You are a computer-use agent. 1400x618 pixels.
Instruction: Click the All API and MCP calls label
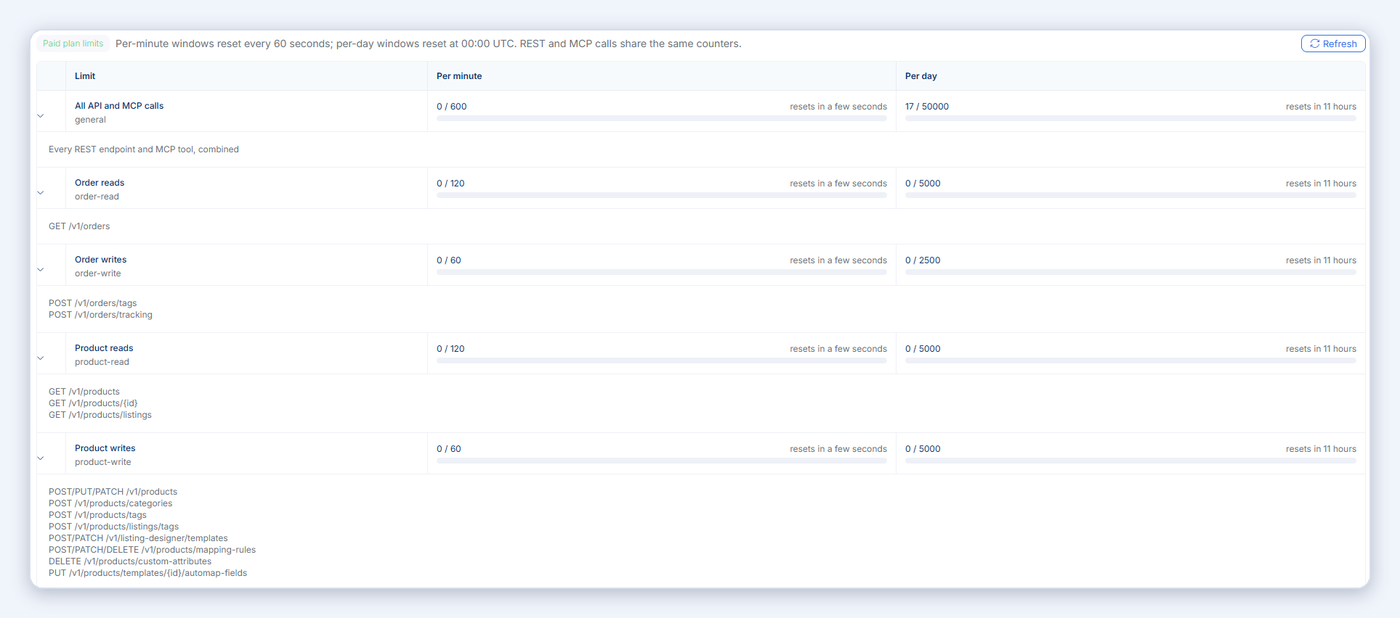[x=119, y=106]
